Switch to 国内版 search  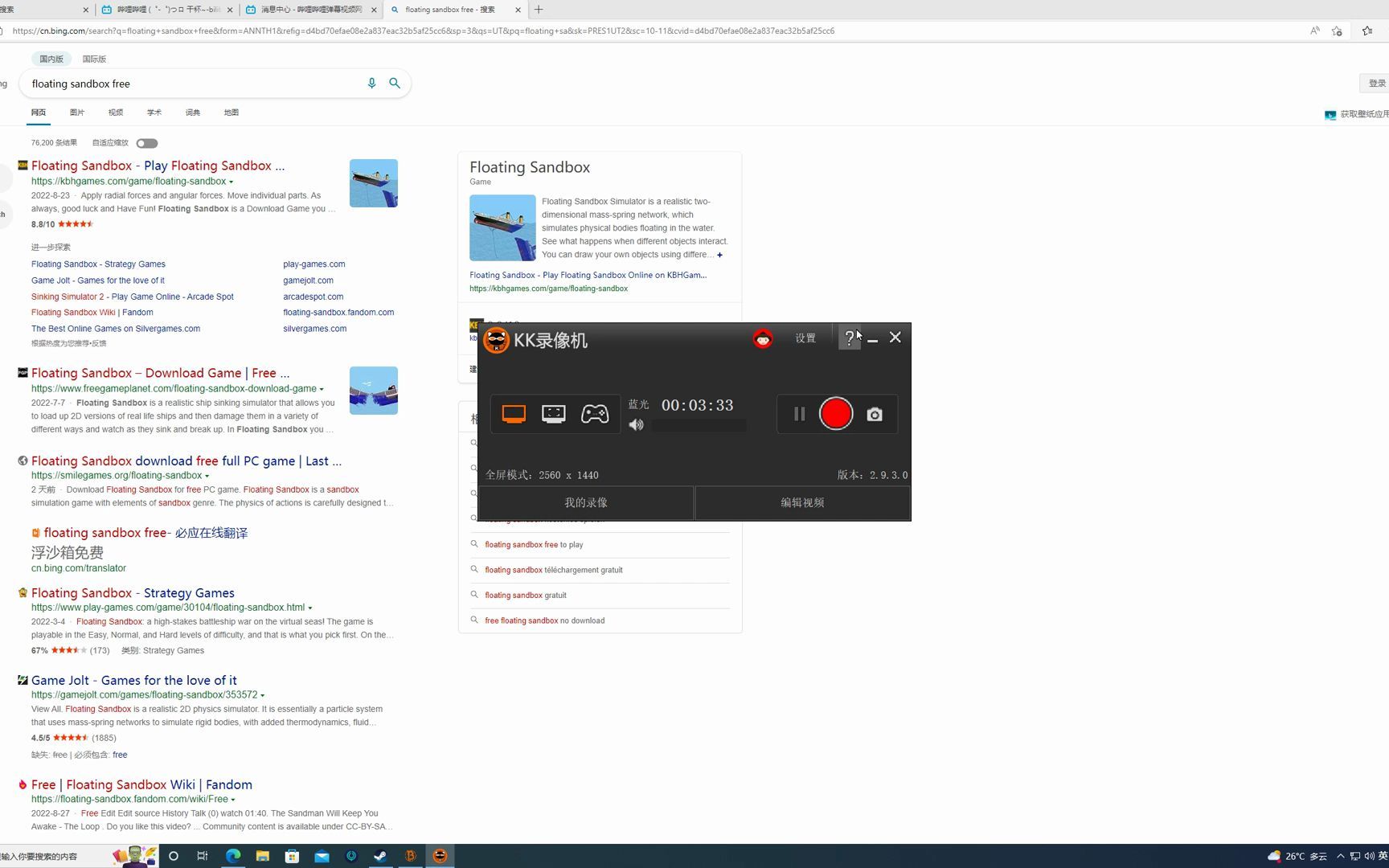51,59
